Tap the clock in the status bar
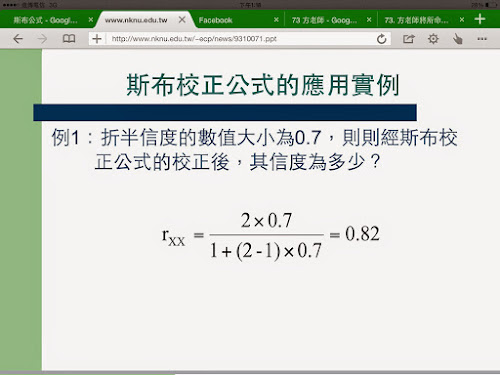The height and width of the screenshot is (375, 500). pyautogui.click(x=250, y=5)
